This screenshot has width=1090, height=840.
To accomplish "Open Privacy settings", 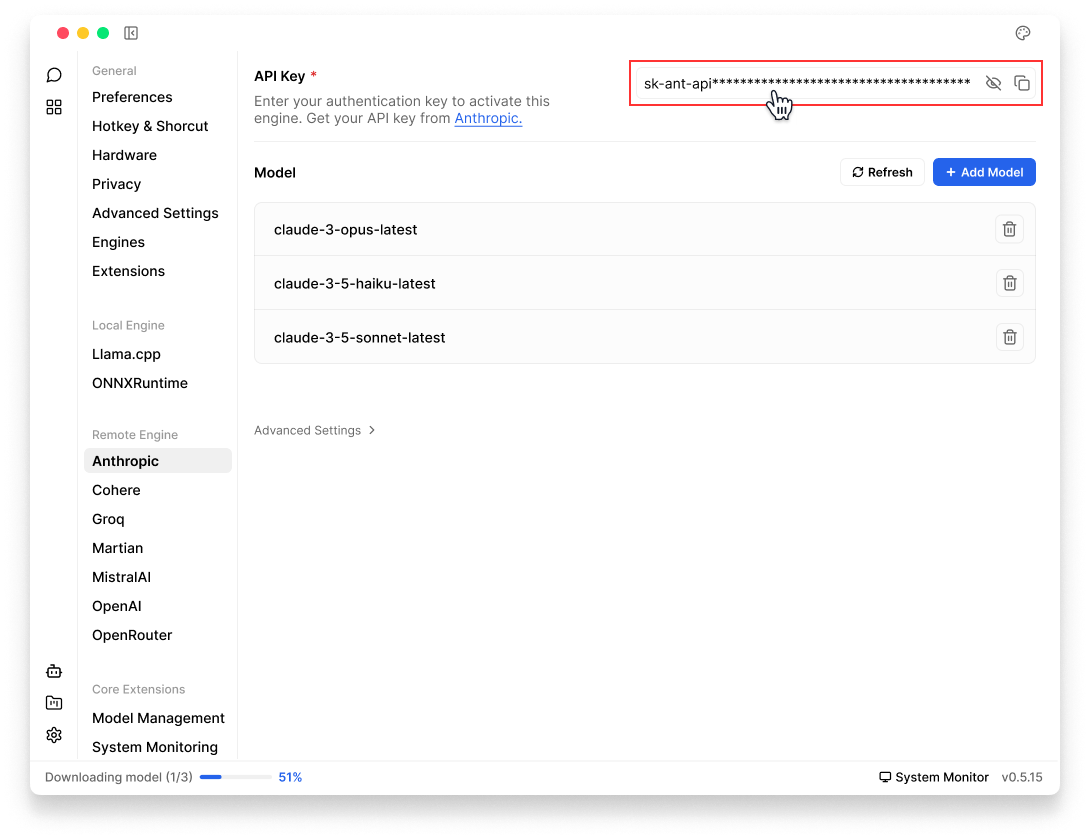I will (117, 184).
